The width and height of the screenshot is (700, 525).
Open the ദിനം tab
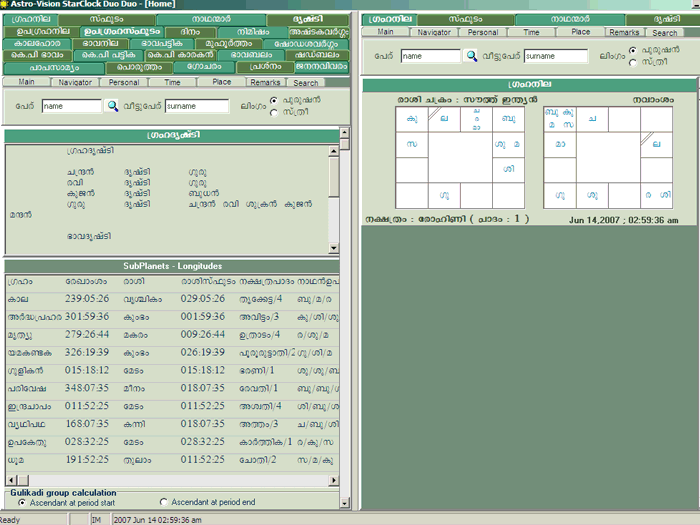click(191, 32)
